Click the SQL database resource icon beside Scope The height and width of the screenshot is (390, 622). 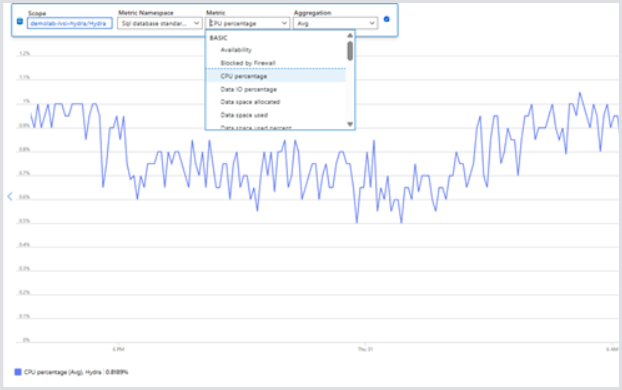click(20, 21)
